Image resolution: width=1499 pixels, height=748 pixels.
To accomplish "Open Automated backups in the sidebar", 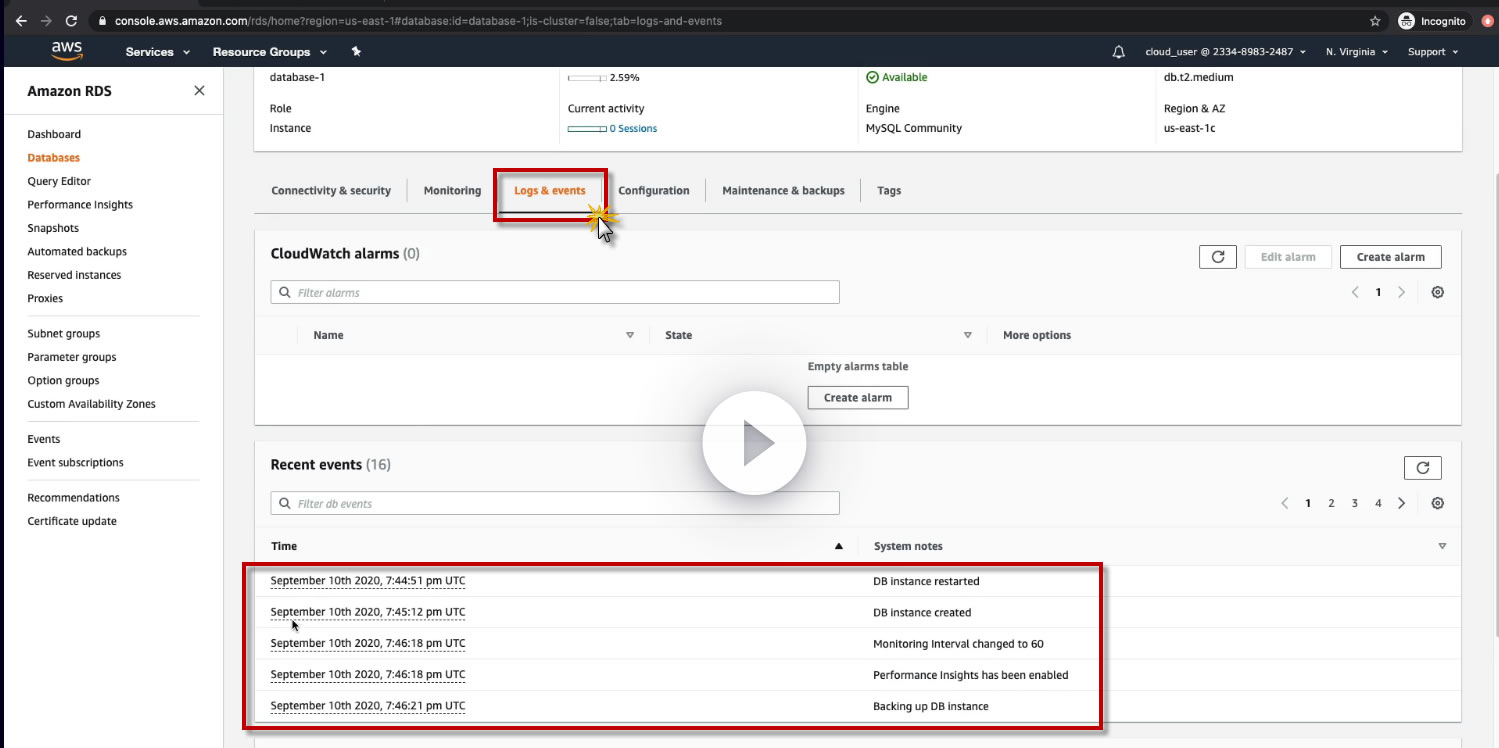I will point(77,252).
